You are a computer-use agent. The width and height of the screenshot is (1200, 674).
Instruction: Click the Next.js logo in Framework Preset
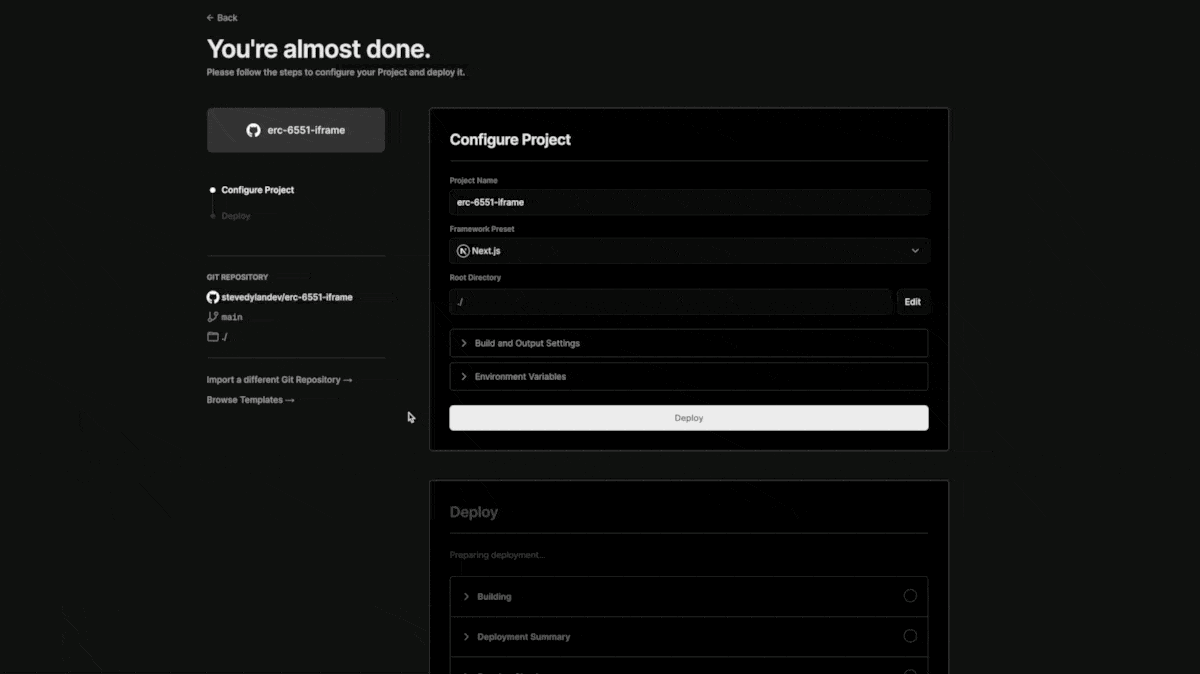[463, 251]
